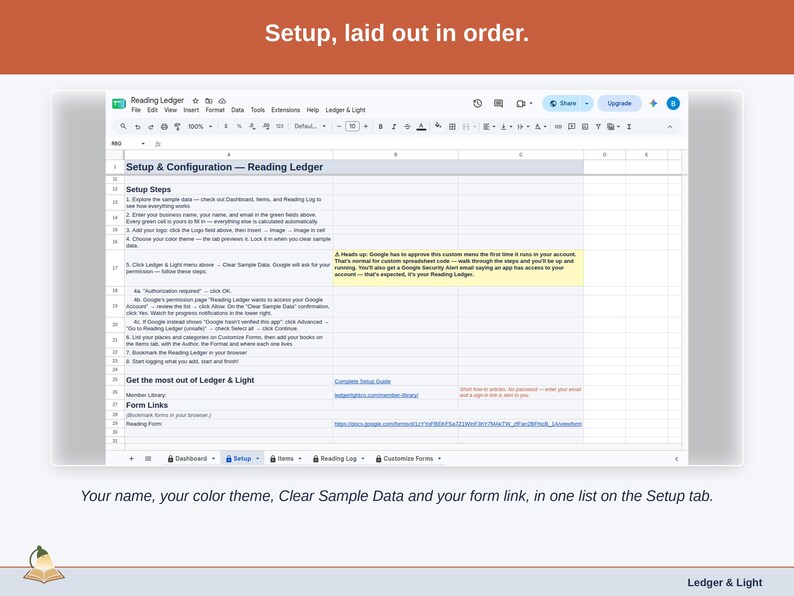Open the borders tool
794x596 pixels.
pyautogui.click(x=452, y=127)
